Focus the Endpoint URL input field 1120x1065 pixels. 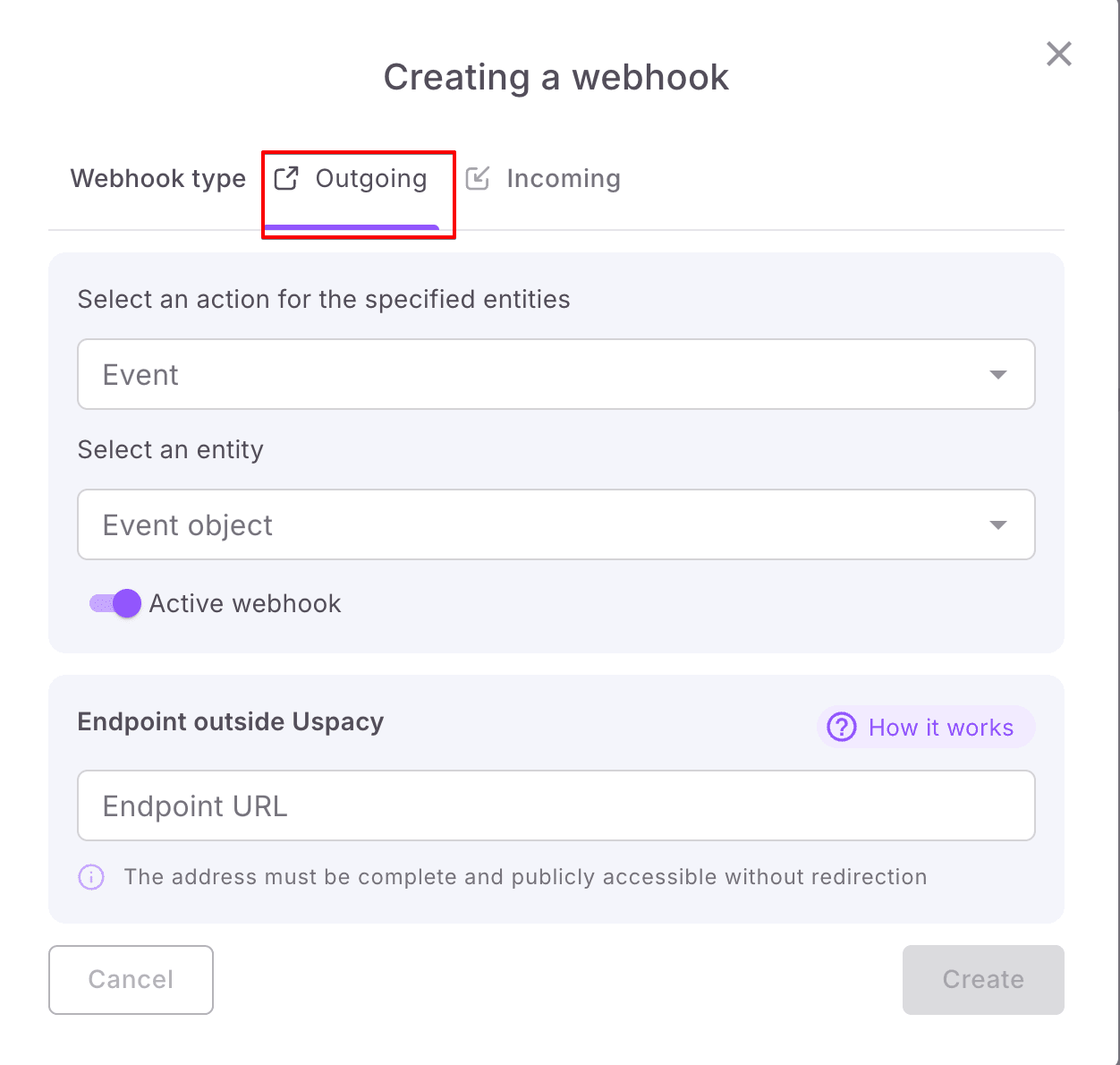[556, 805]
